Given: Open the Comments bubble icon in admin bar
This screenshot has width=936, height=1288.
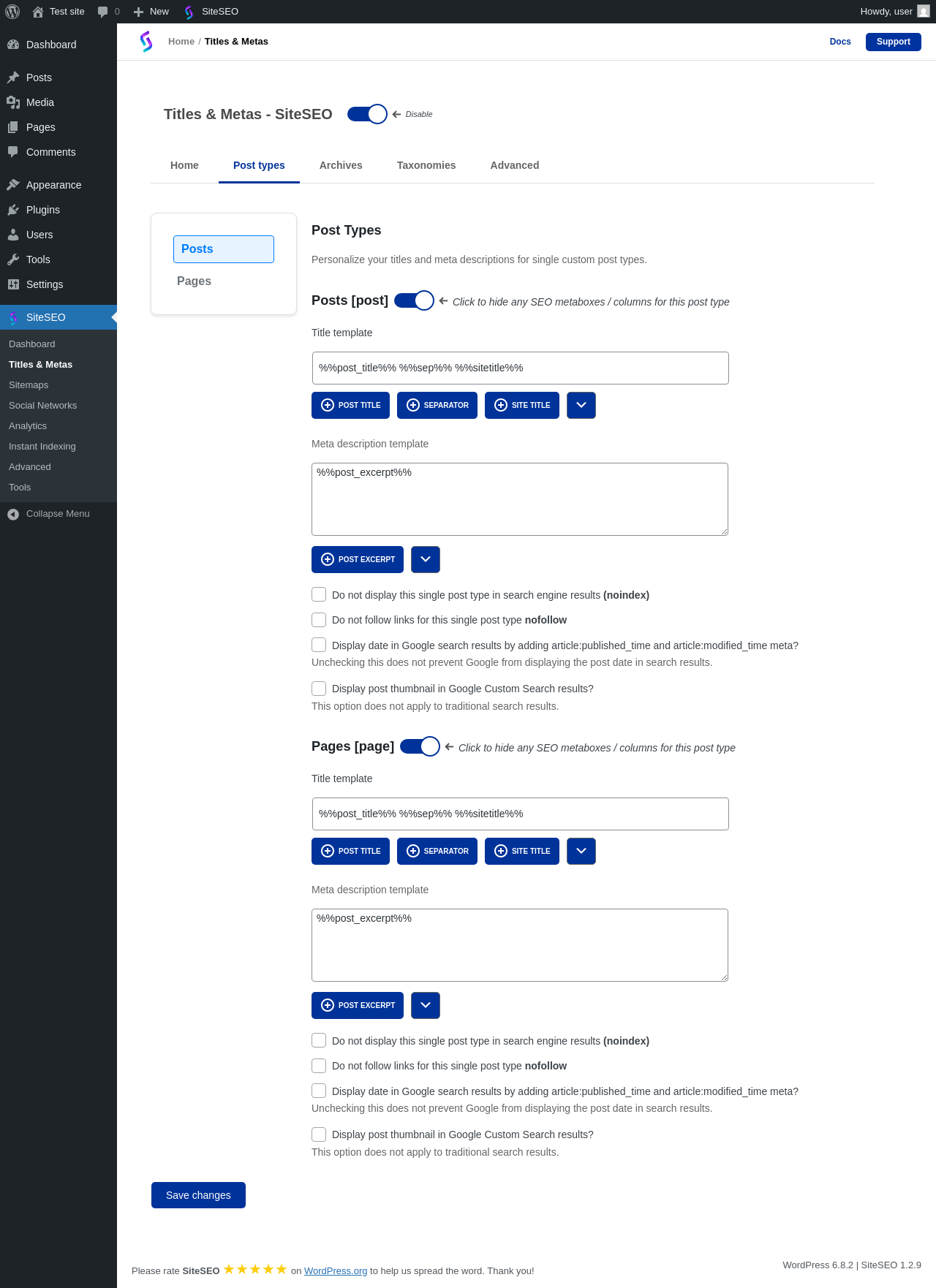Looking at the screenshot, I should pos(103,12).
